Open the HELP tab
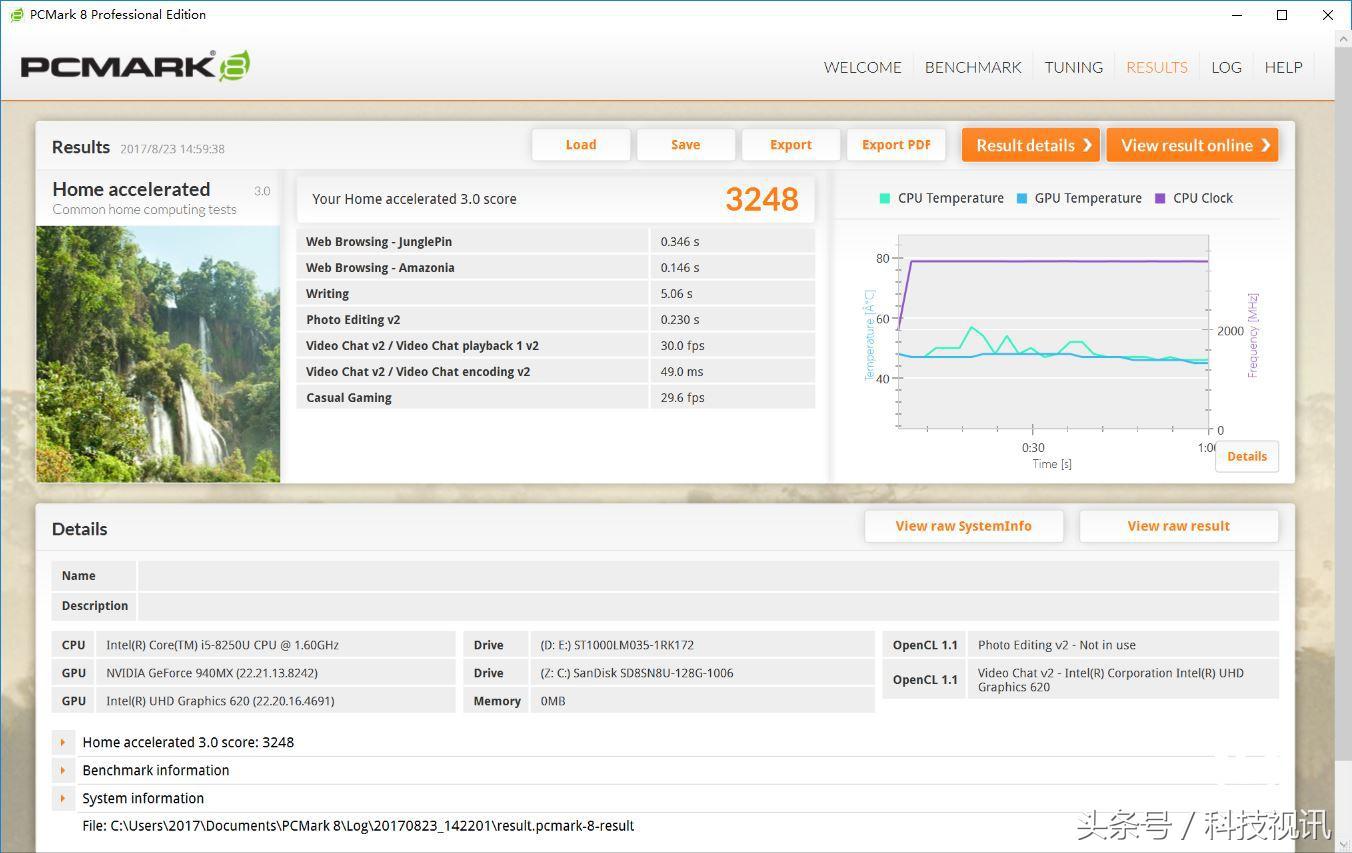The width and height of the screenshot is (1352, 853). pyautogui.click(x=1283, y=67)
